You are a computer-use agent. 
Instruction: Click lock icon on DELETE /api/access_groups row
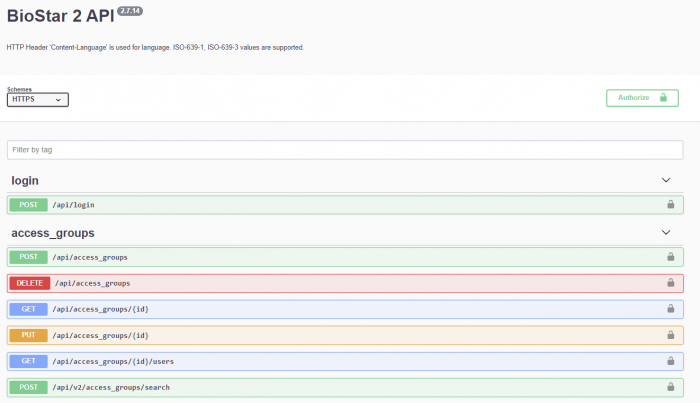tap(671, 283)
